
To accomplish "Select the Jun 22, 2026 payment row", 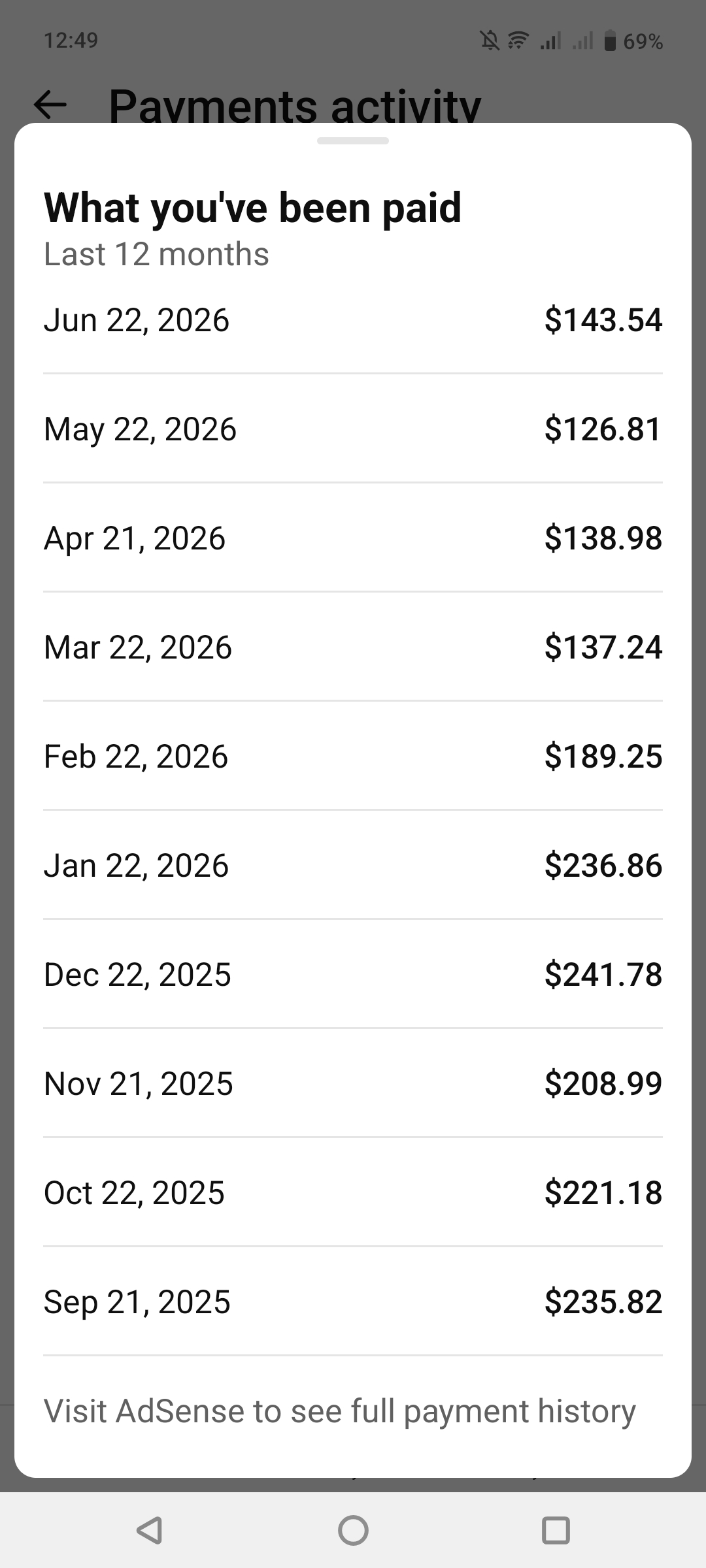I will click(353, 320).
